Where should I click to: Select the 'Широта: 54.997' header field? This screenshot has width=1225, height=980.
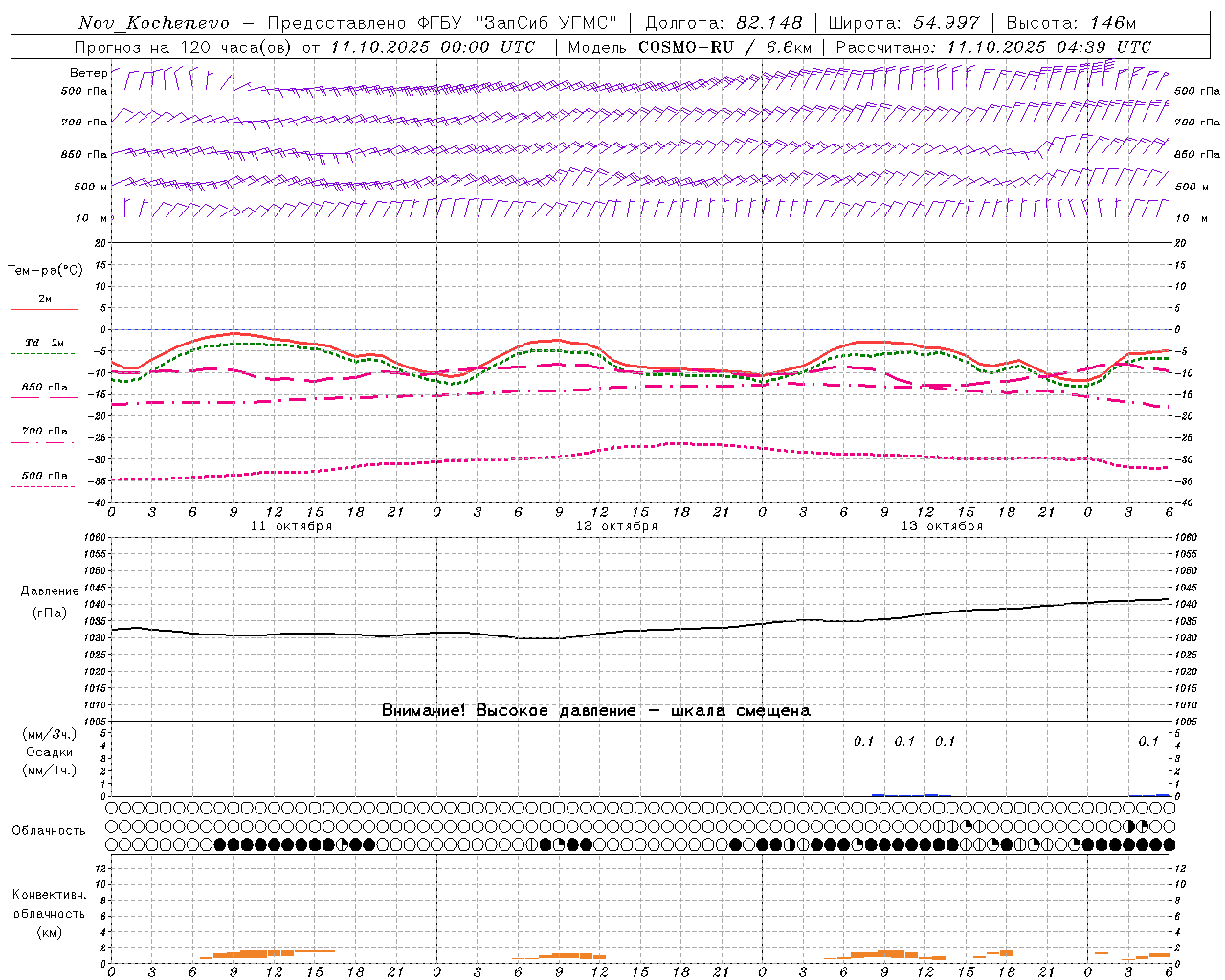[904, 23]
